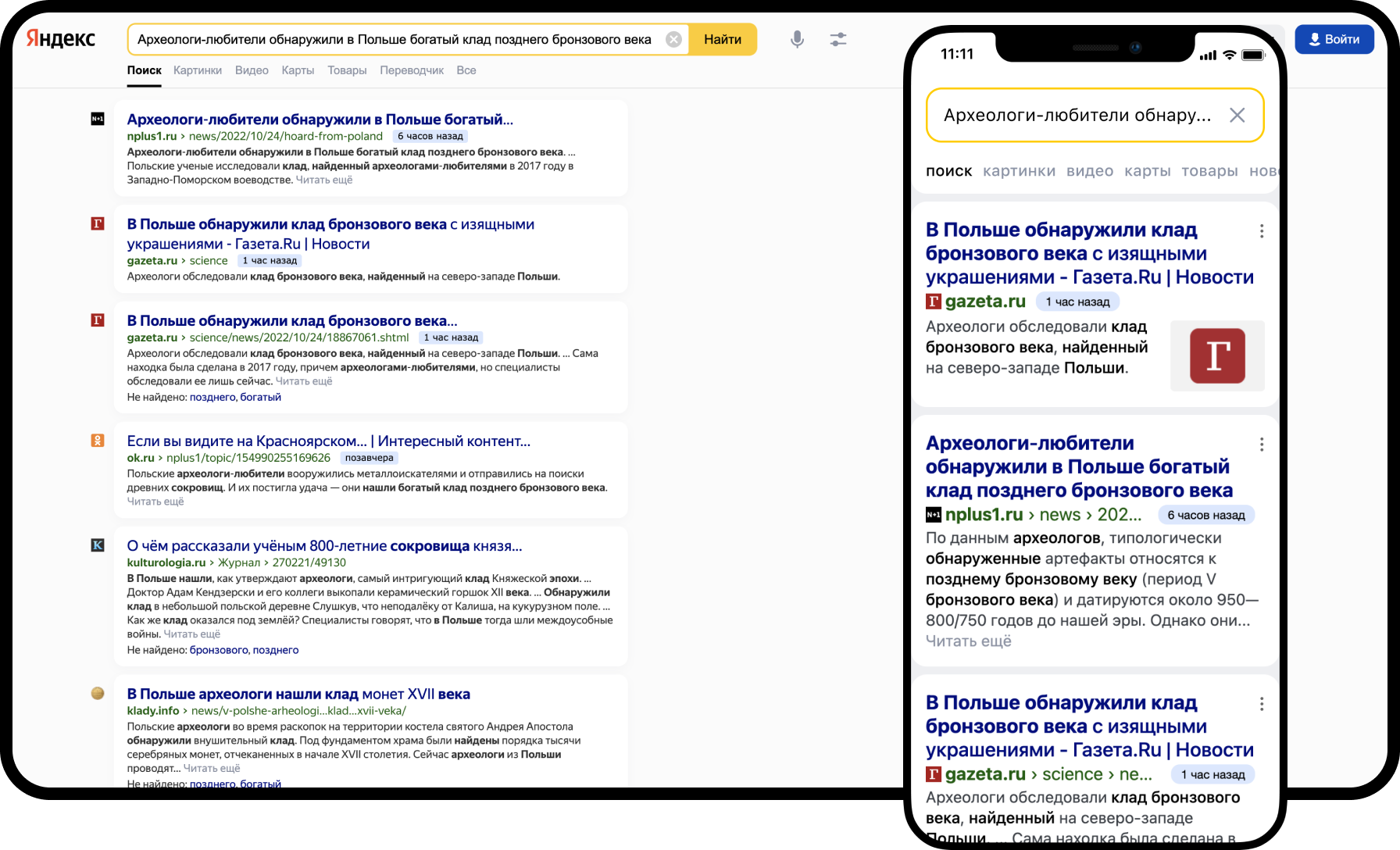
Task: Click Gazeta.ru thumbnail in first mobile result
Action: [x=1217, y=355]
